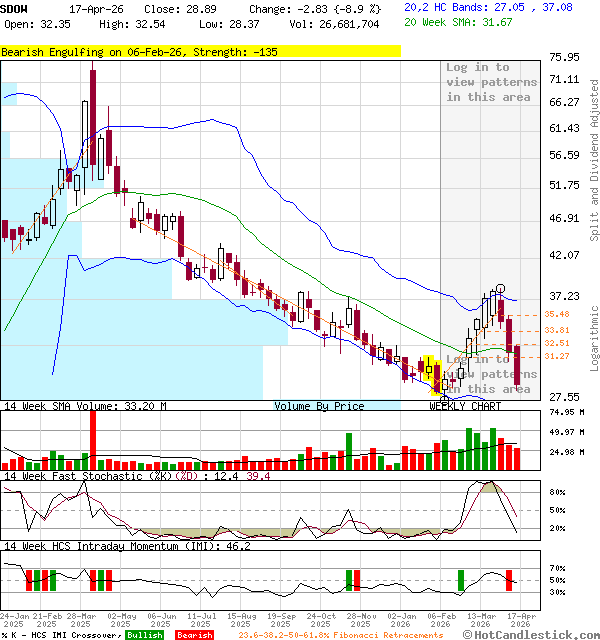Click the green Bullish legend swatch
Image resolution: width=600 pixels, height=640 pixels.
point(144,634)
